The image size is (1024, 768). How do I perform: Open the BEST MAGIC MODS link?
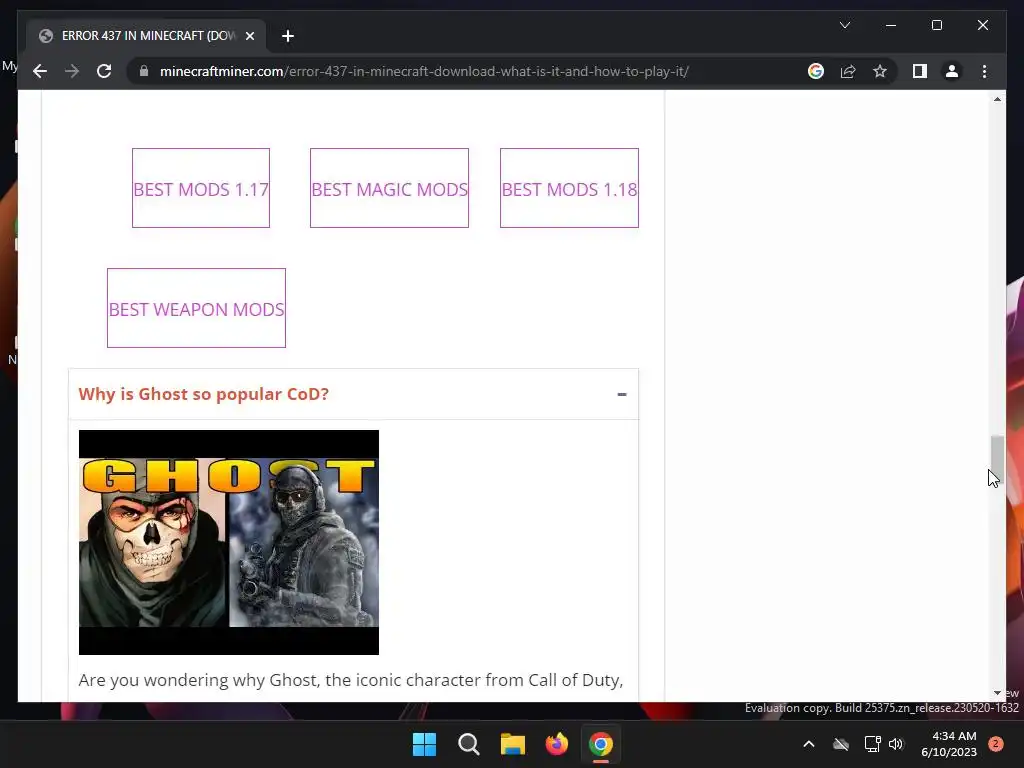point(389,188)
